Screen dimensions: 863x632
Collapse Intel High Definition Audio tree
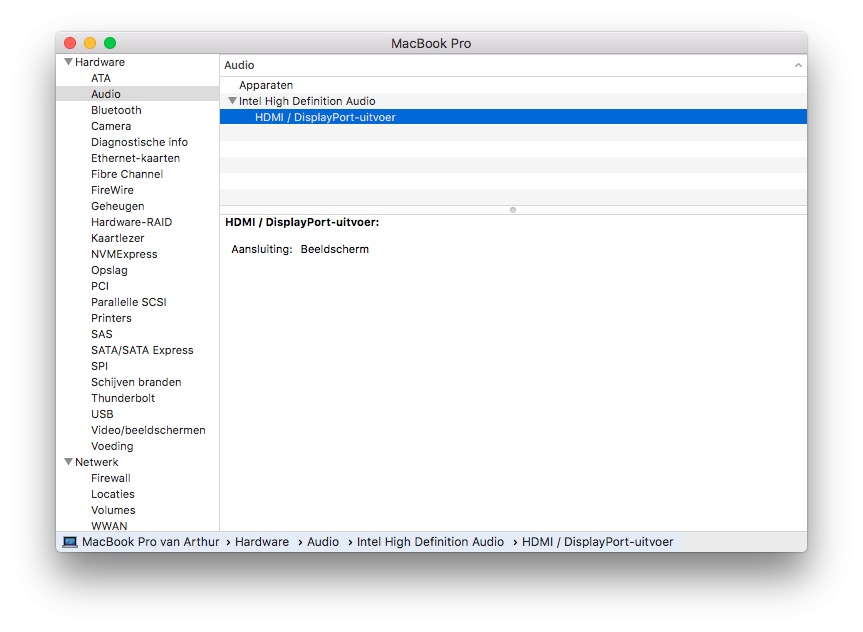click(232, 101)
